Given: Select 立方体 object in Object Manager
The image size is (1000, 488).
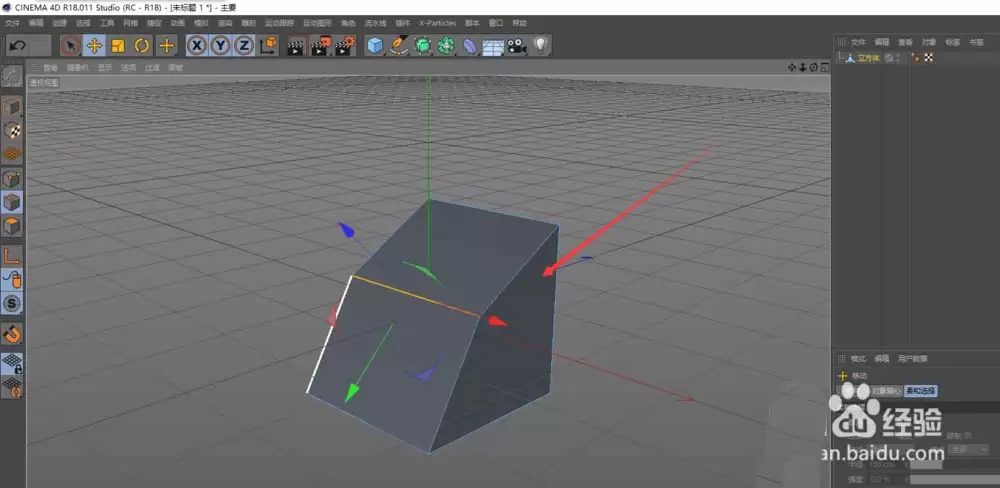Looking at the screenshot, I should [869, 58].
